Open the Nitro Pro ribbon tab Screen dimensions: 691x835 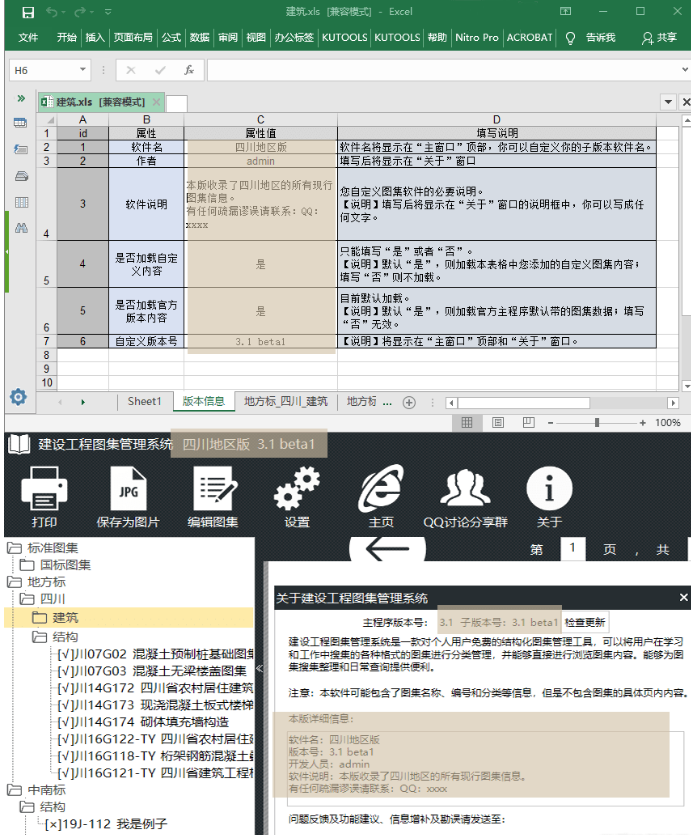coord(477,37)
